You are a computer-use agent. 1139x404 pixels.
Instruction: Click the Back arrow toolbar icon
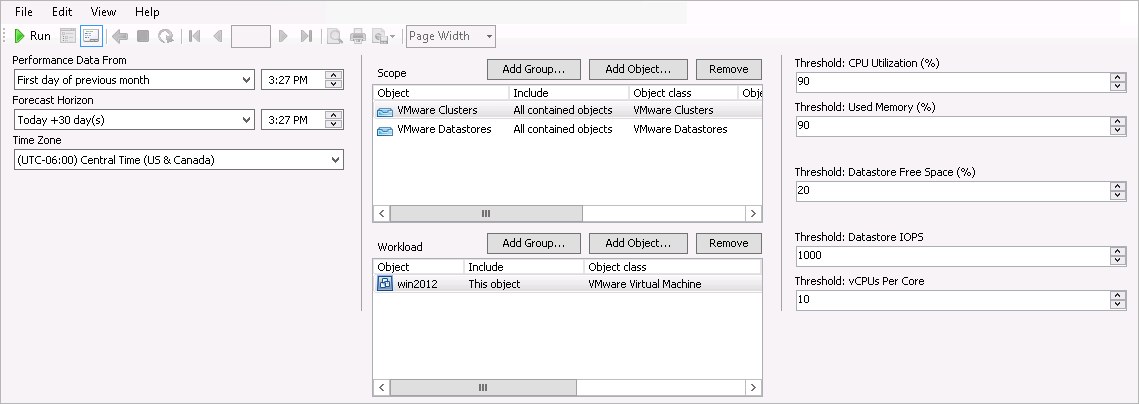pos(120,36)
